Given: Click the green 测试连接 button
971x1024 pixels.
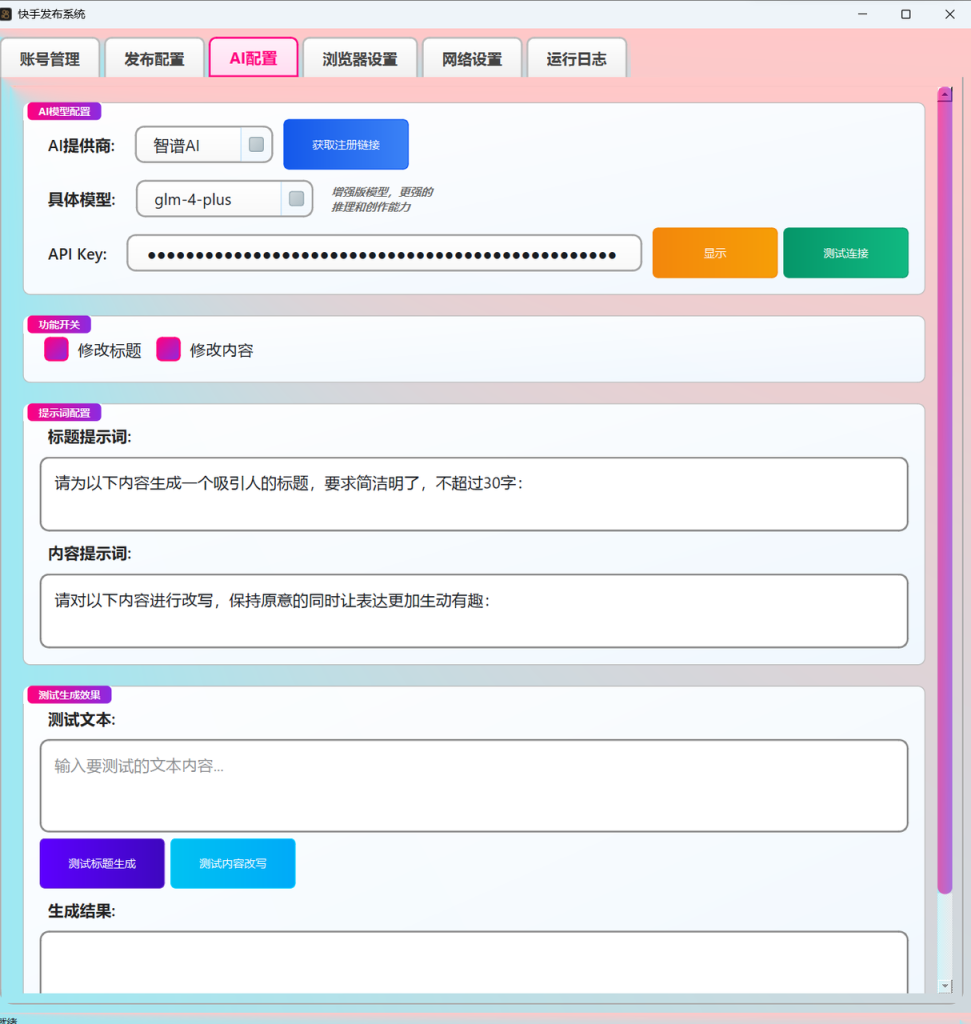Looking at the screenshot, I should pyautogui.click(x=846, y=253).
